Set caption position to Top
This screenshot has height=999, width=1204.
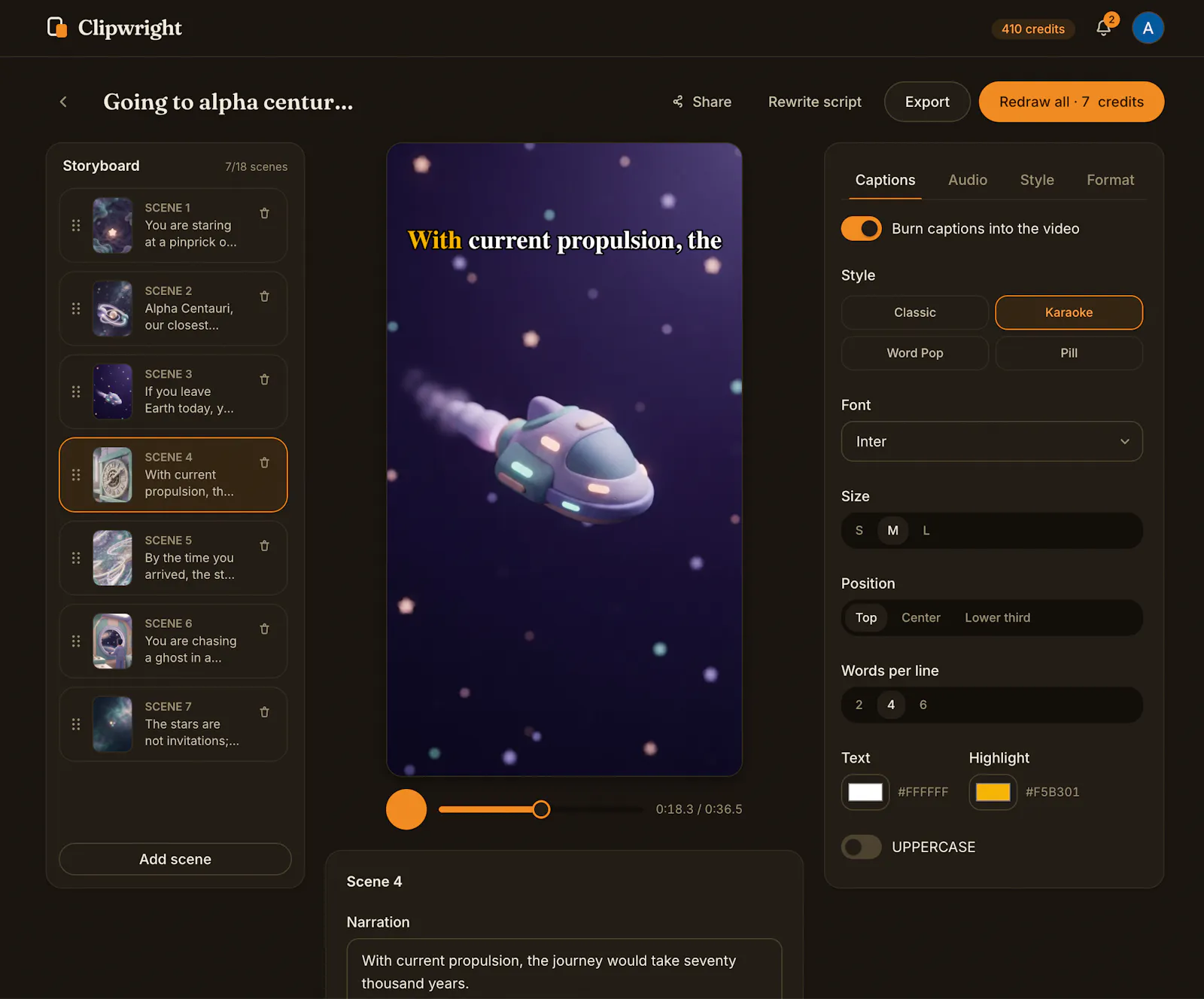[x=866, y=617]
